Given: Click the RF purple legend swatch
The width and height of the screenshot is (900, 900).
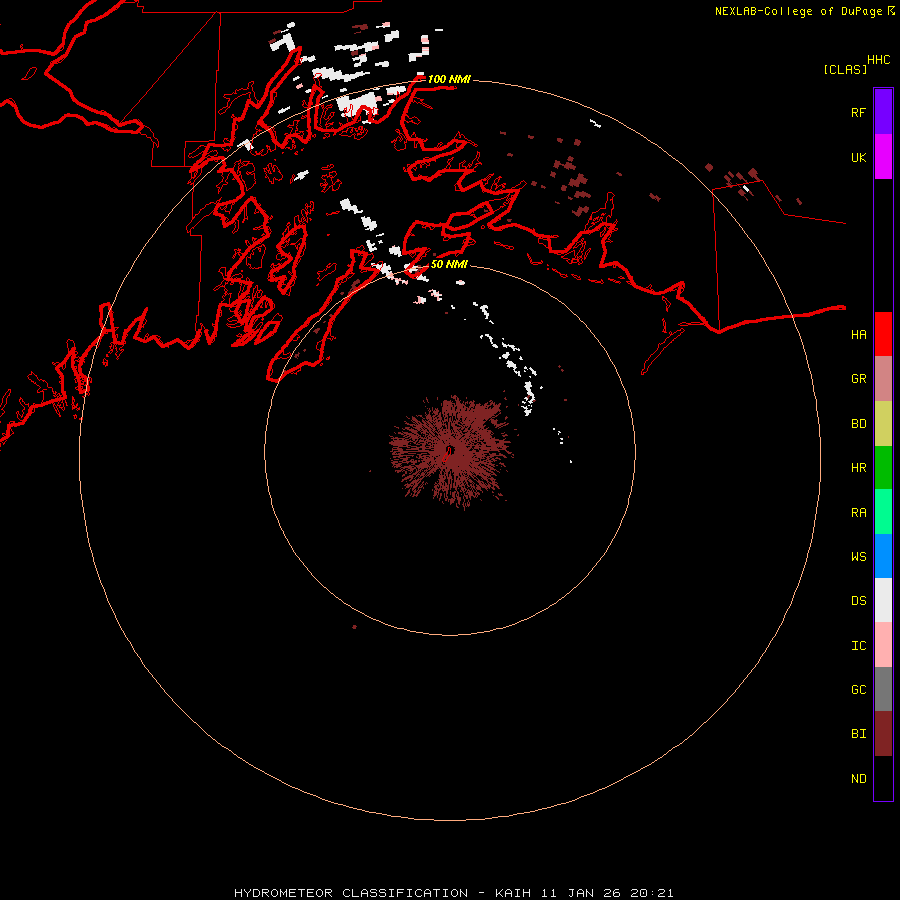Looking at the screenshot, I should (x=883, y=112).
